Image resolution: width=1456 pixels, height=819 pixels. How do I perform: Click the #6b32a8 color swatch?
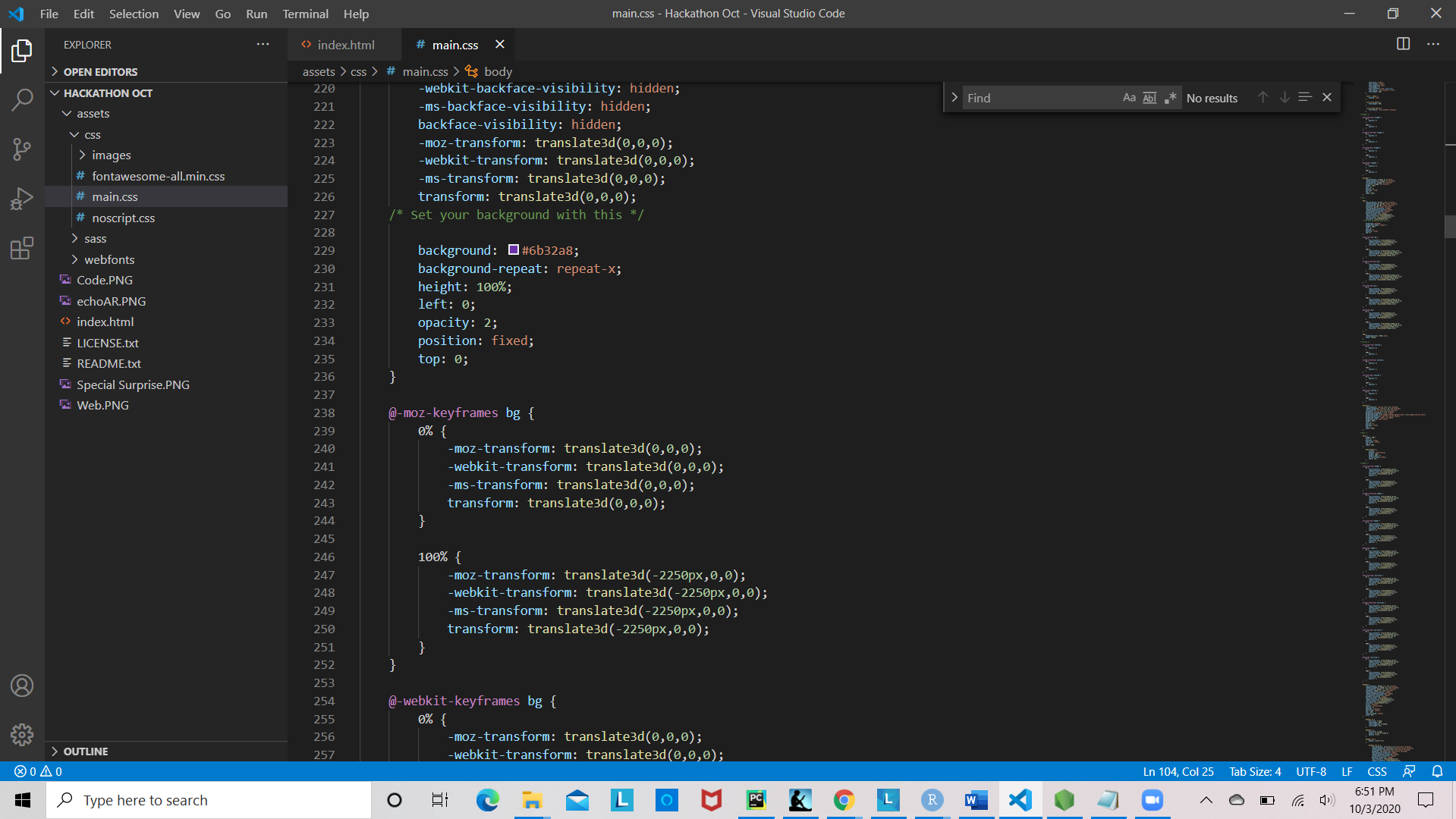click(514, 250)
